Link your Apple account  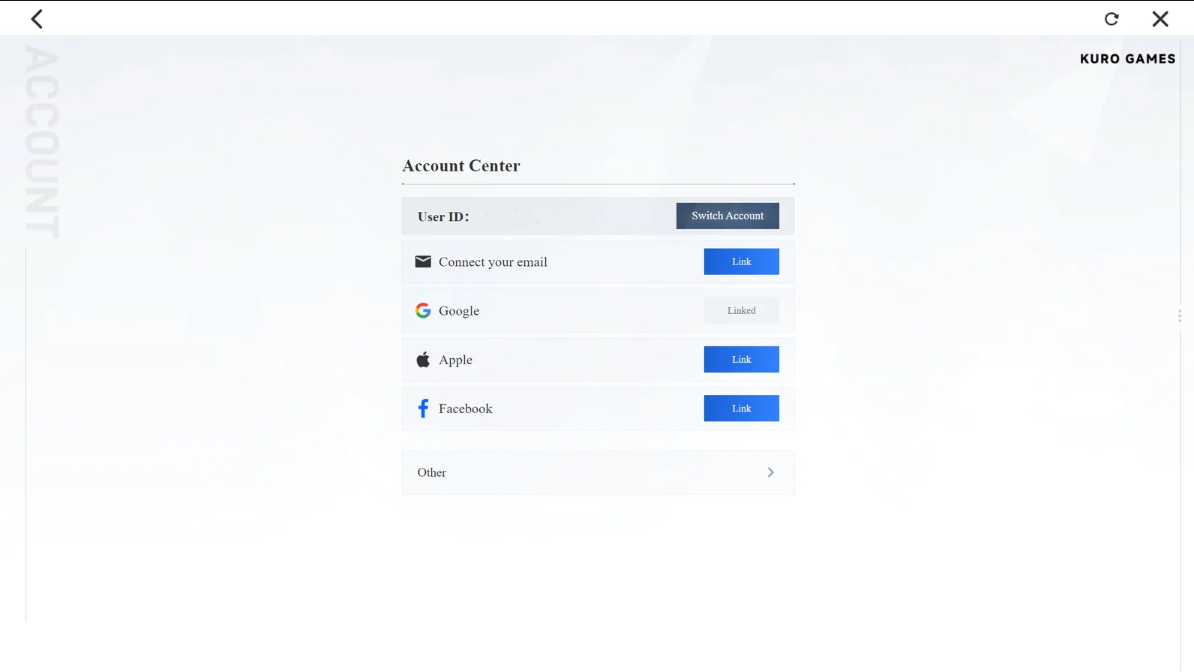click(x=741, y=360)
